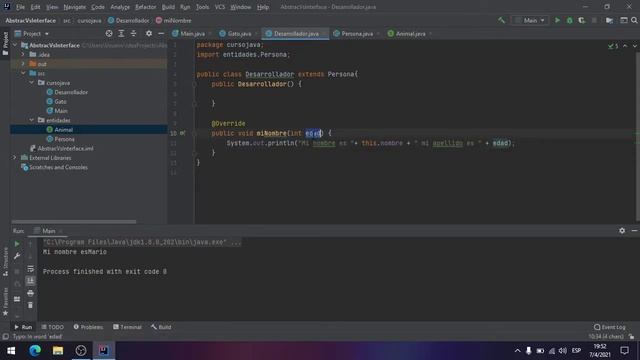Select Persona class in project tree
The height and width of the screenshot is (360, 640).
pos(64,139)
